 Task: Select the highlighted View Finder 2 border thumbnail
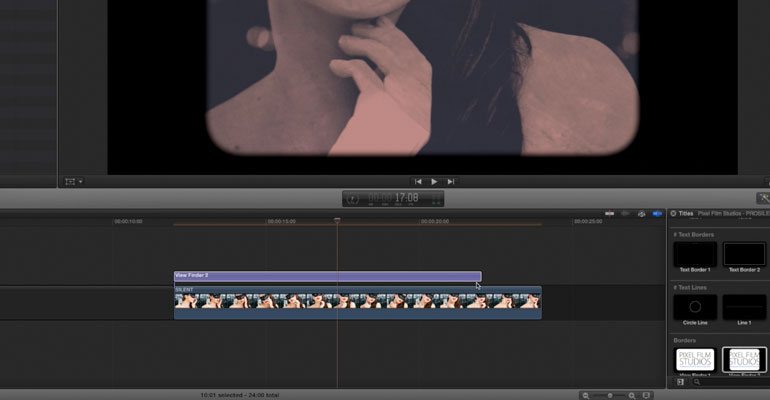click(744, 360)
